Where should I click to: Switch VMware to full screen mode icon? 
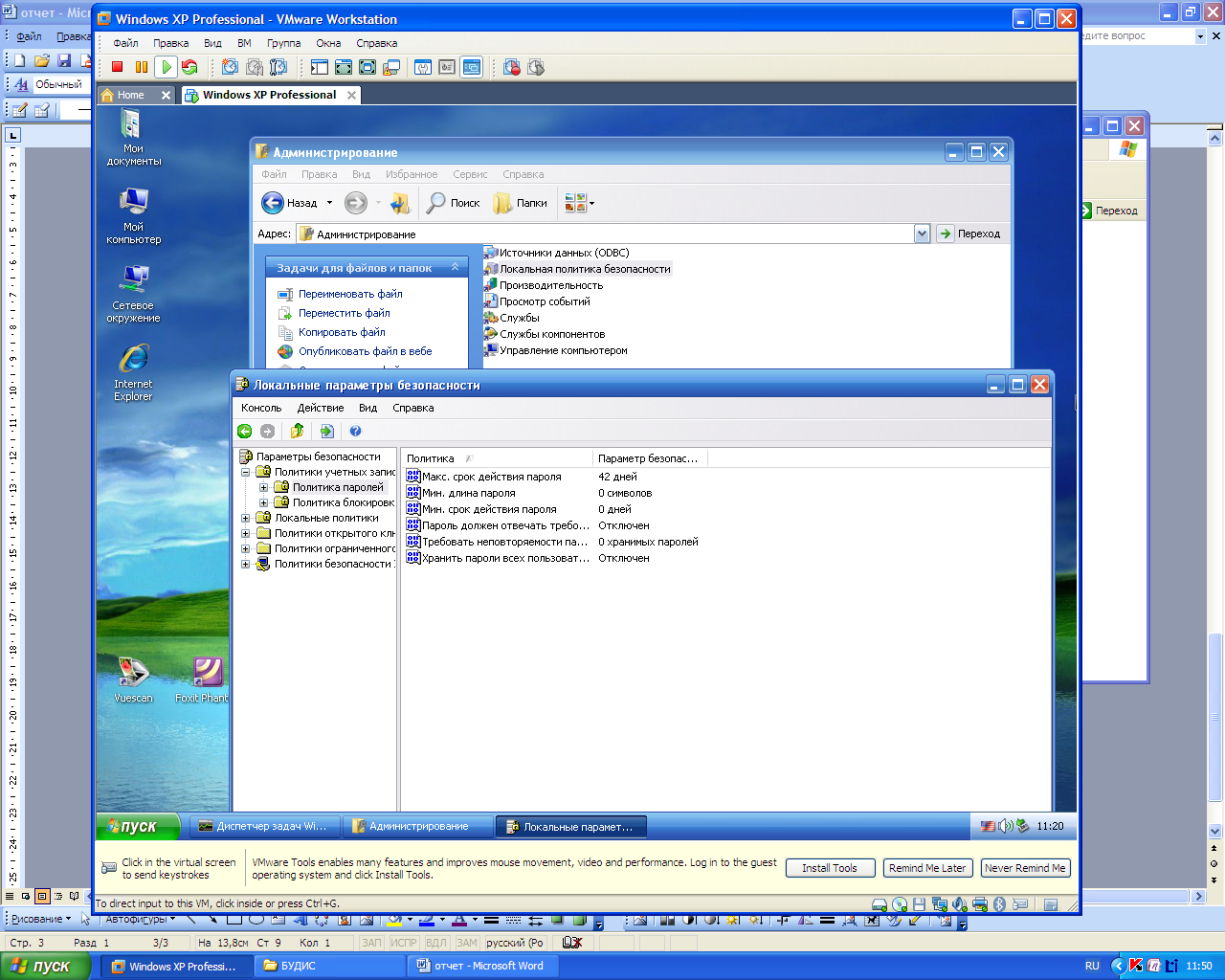pyautogui.click(x=344, y=67)
